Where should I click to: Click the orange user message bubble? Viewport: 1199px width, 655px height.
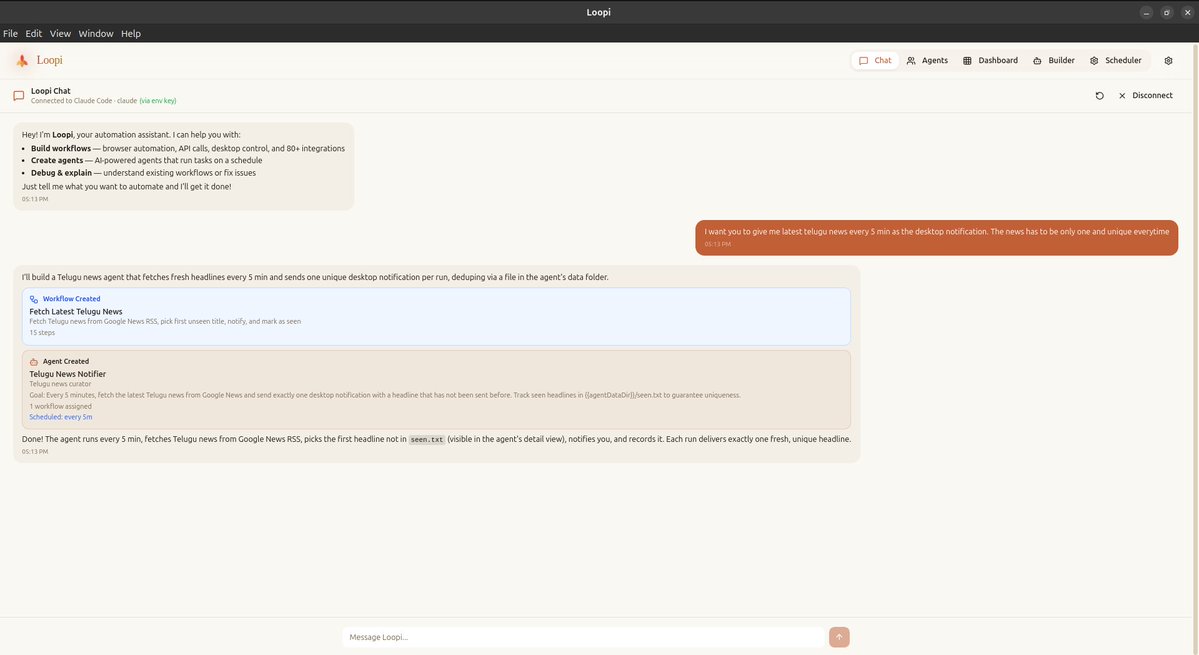pyautogui.click(x=937, y=238)
